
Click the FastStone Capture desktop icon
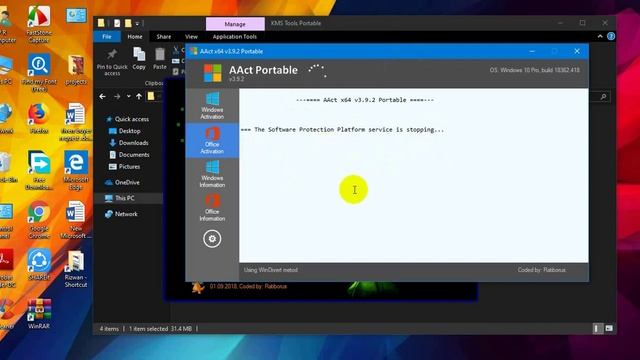39,24
